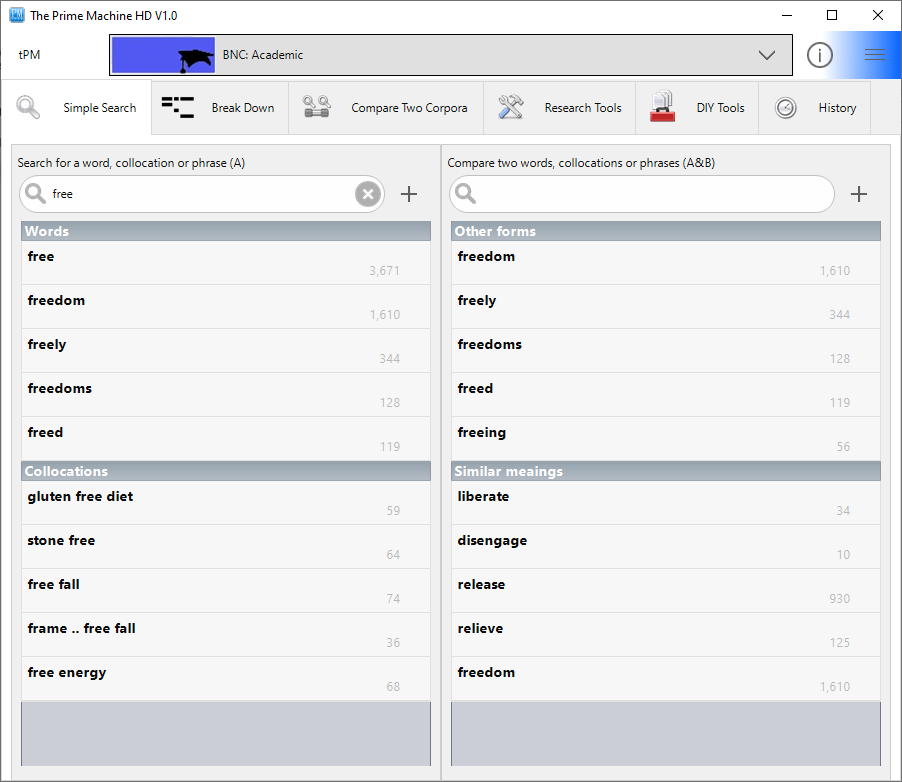This screenshot has height=782, width=902.
Task: Open the Compare Two Corpora tab
Action: (386, 108)
